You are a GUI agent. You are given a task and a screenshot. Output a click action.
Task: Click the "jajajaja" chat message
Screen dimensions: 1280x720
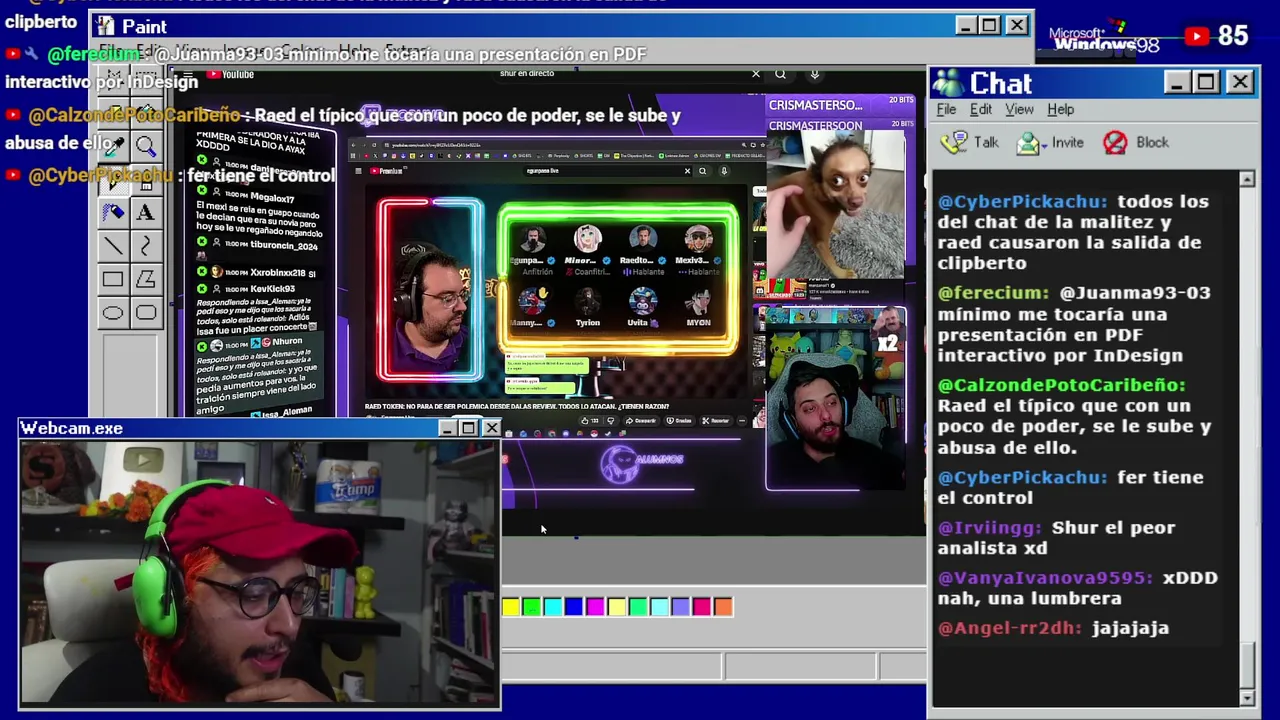tap(1131, 629)
